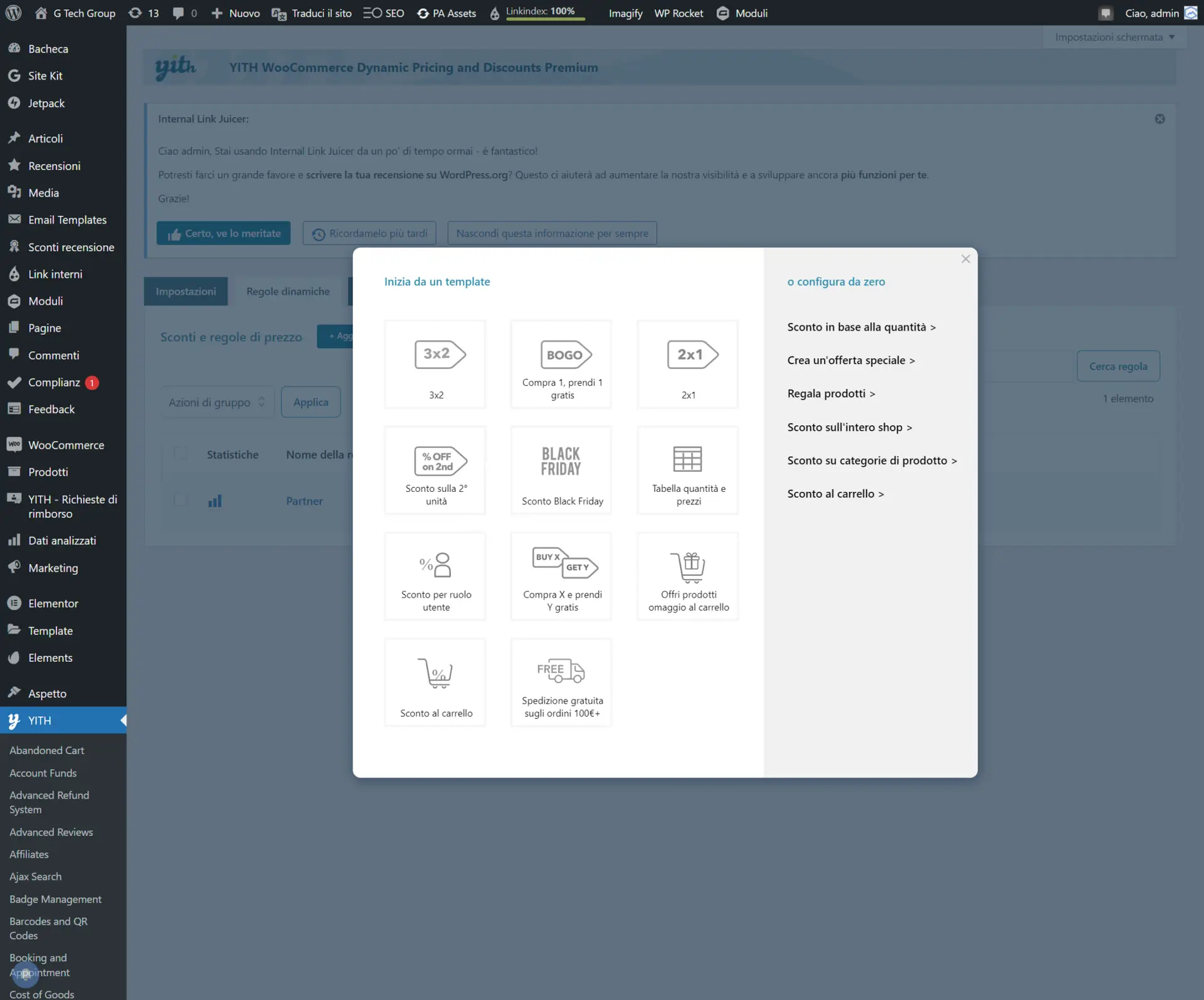Open WooCommerce from its sidebar icon
The width and height of the screenshot is (1204, 1000).
tap(14, 444)
